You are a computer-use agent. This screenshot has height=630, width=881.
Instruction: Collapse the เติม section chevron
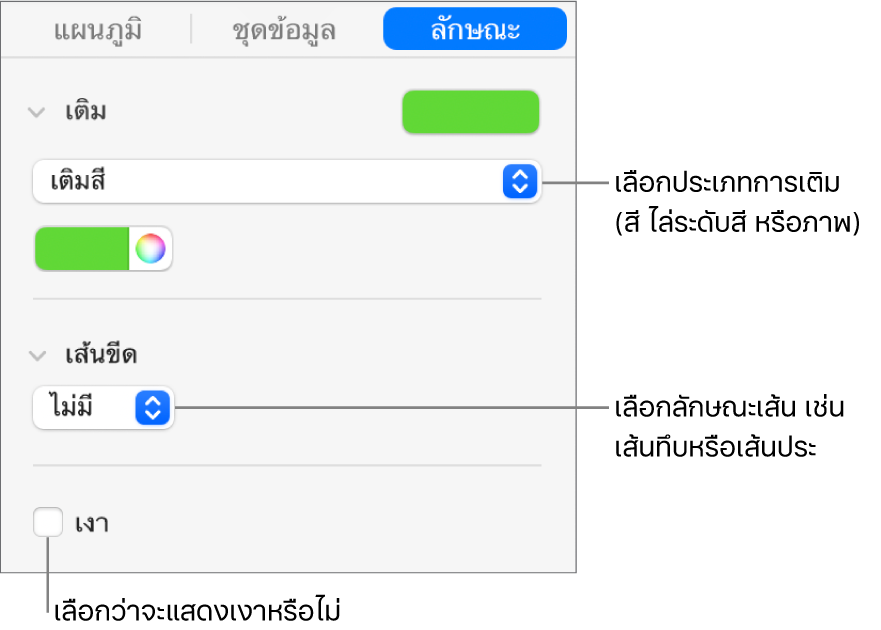(38, 112)
